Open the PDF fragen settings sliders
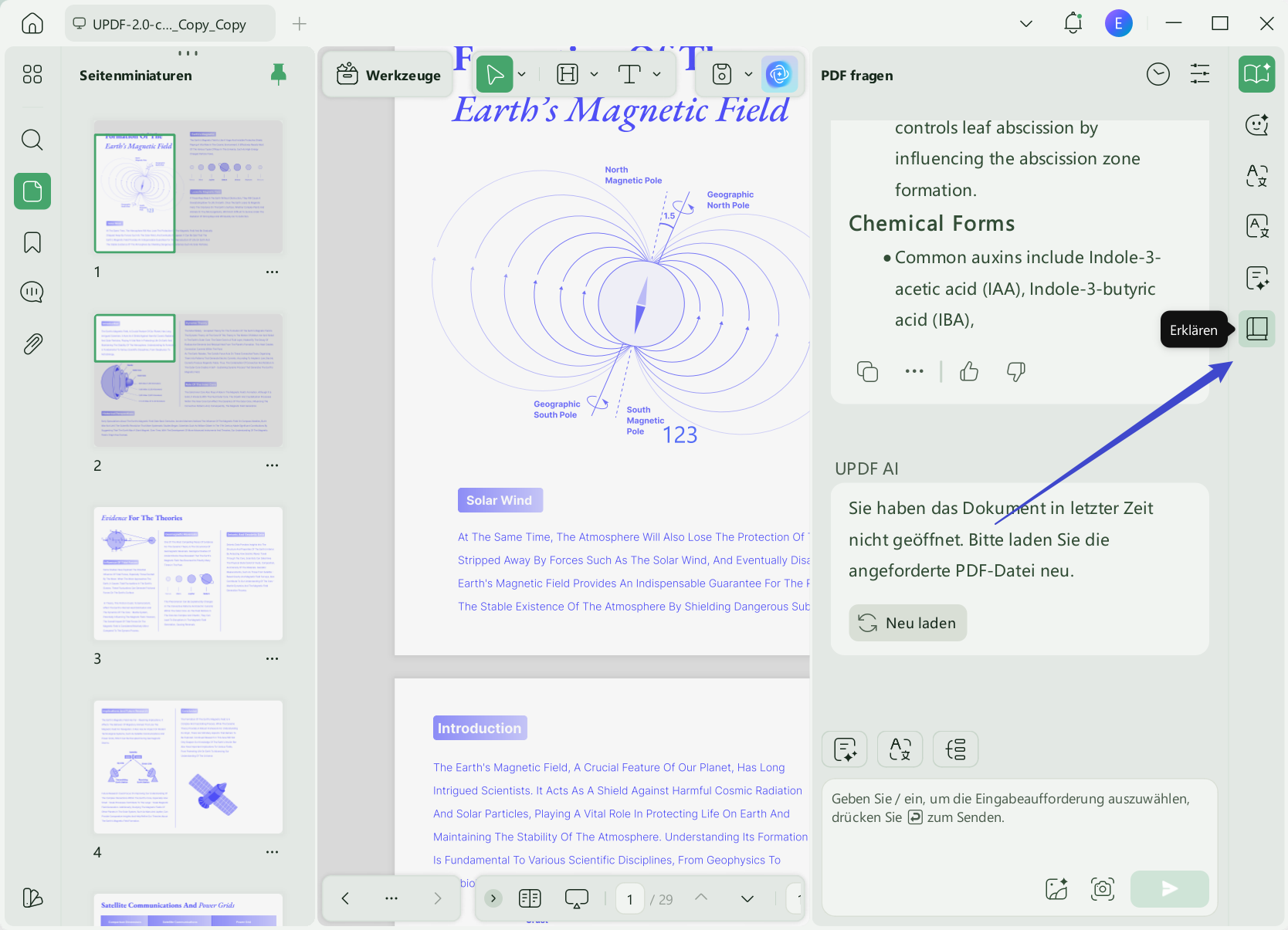This screenshot has width=1288, height=930. coord(1200,74)
